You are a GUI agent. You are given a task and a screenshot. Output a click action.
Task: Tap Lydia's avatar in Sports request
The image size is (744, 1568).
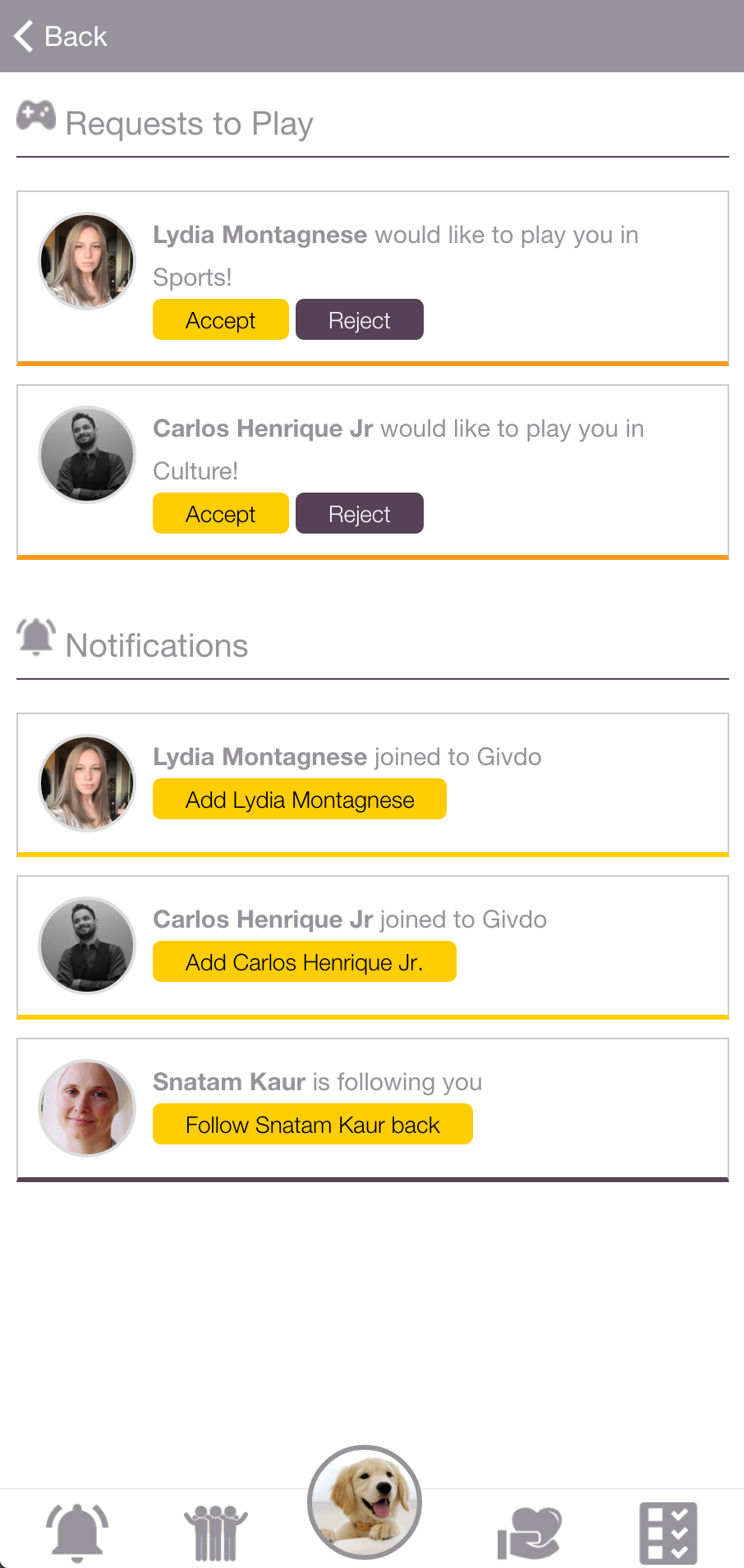tap(87, 261)
